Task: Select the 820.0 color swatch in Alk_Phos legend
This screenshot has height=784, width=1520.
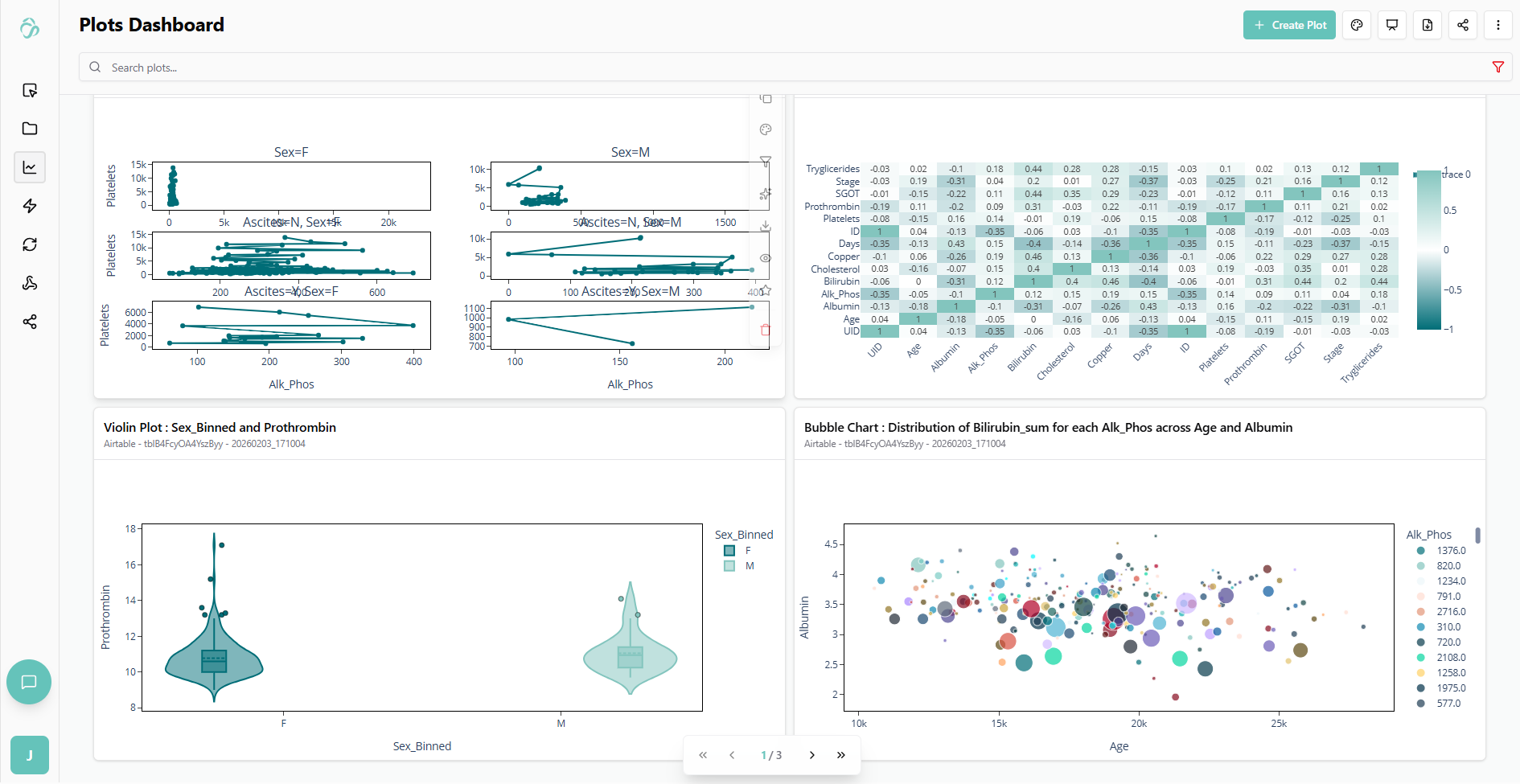Action: tap(1420, 565)
